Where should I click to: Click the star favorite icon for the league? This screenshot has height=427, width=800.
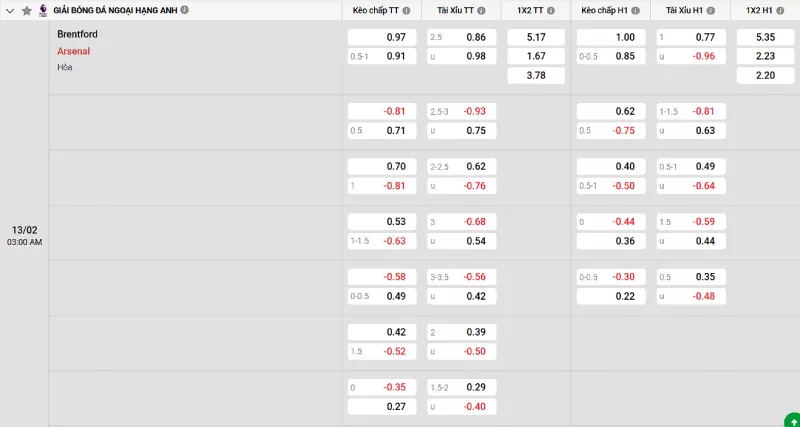(x=27, y=10)
